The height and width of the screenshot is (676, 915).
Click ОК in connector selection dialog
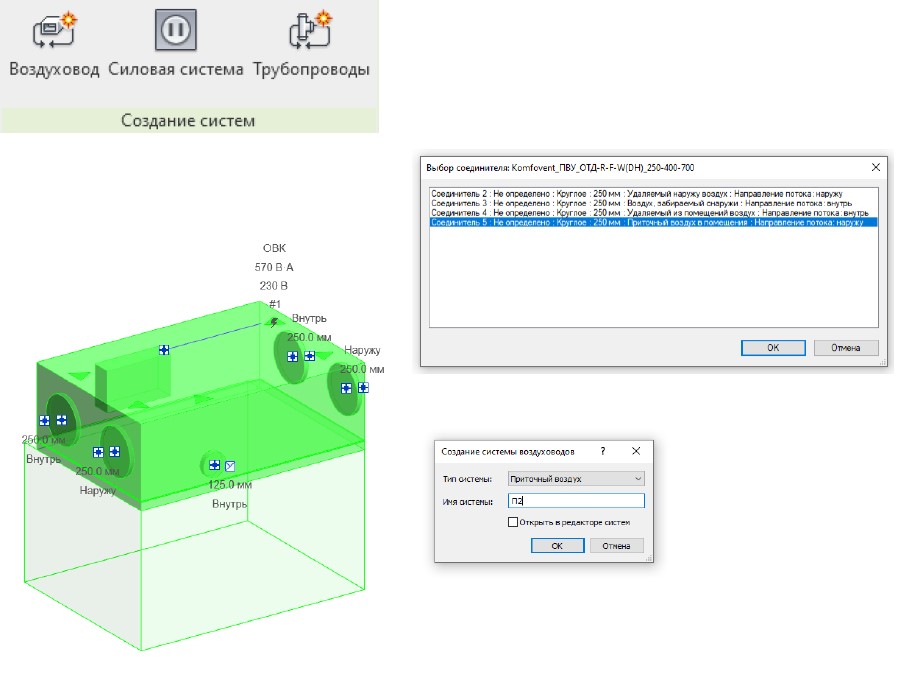pos(773,347)
